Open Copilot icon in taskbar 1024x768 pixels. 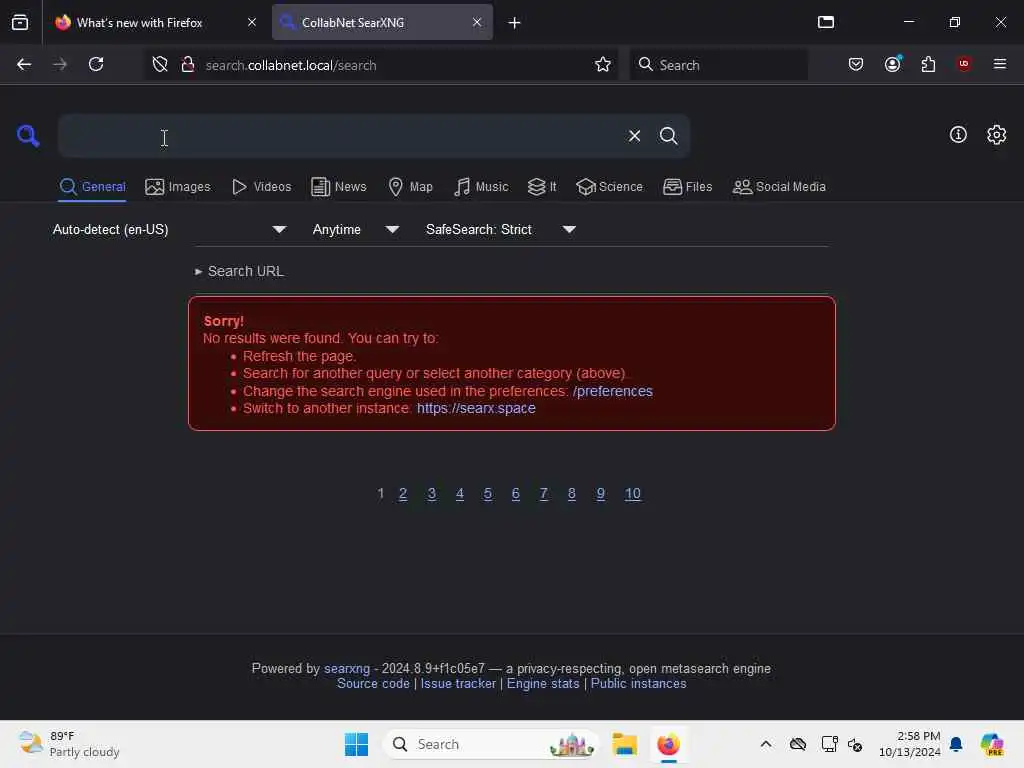pyautogui.click(x=992, y=744)
